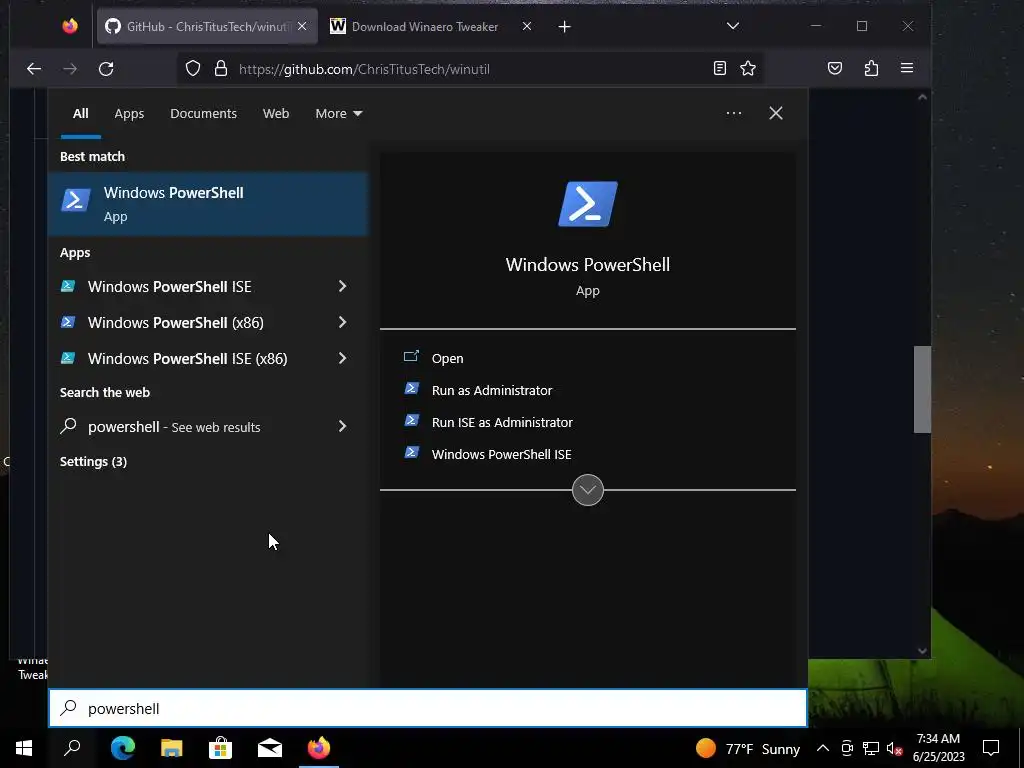The height and width of the screenshot is (768, 1024).
Task: Open the notification center icon
Action: 991,748
